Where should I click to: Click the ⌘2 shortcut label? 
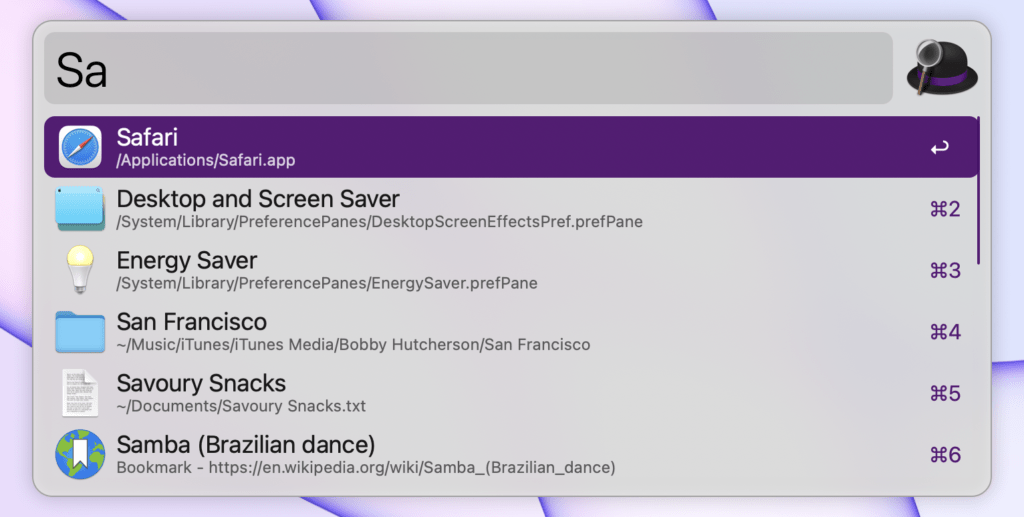click(x=945, y=209)
